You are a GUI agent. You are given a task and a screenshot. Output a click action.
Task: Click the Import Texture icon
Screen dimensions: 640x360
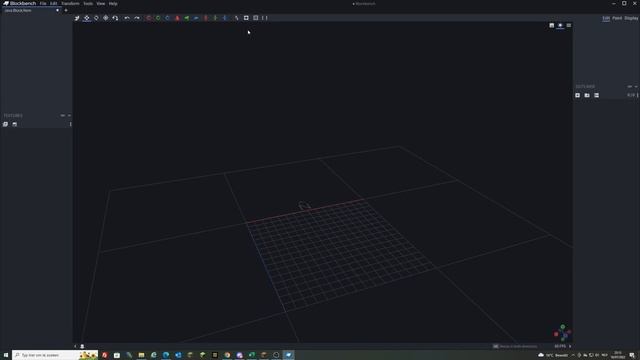click(x=5, y=124)
